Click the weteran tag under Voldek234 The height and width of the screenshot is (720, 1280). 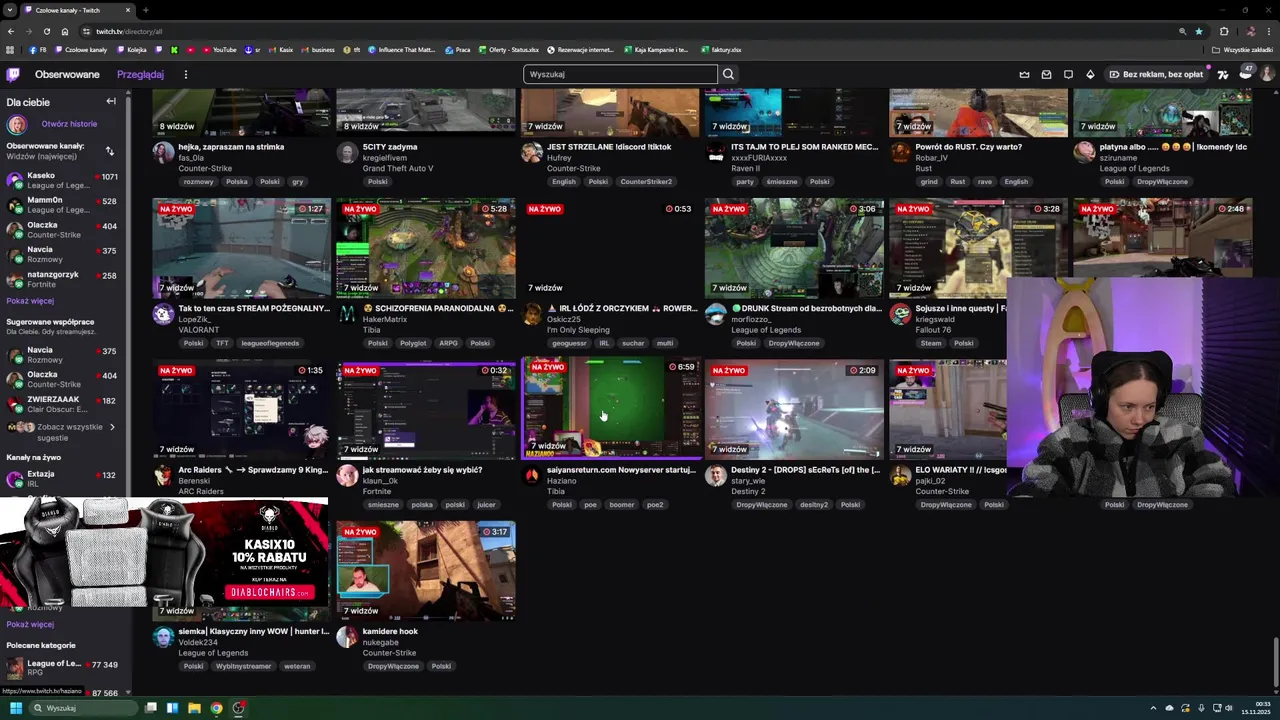point(297,666)
